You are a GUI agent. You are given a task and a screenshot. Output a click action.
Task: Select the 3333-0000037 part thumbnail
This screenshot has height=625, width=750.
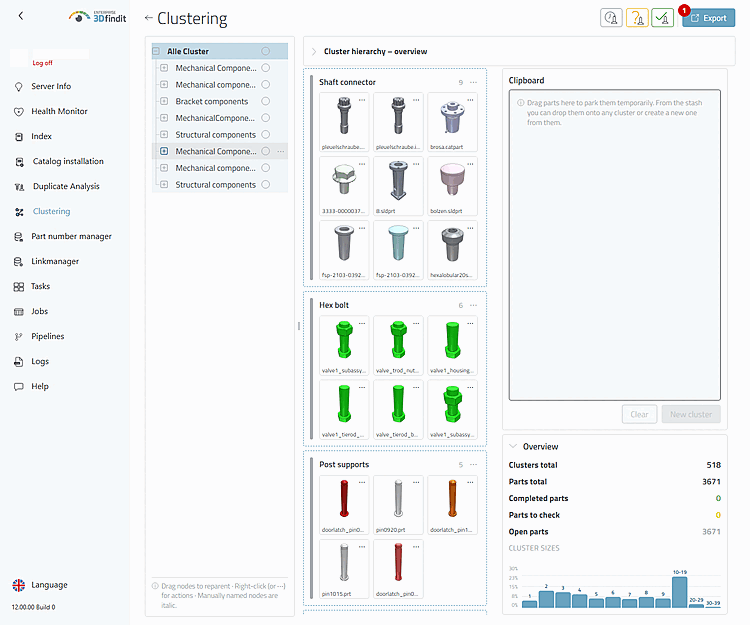pos(344,186)
